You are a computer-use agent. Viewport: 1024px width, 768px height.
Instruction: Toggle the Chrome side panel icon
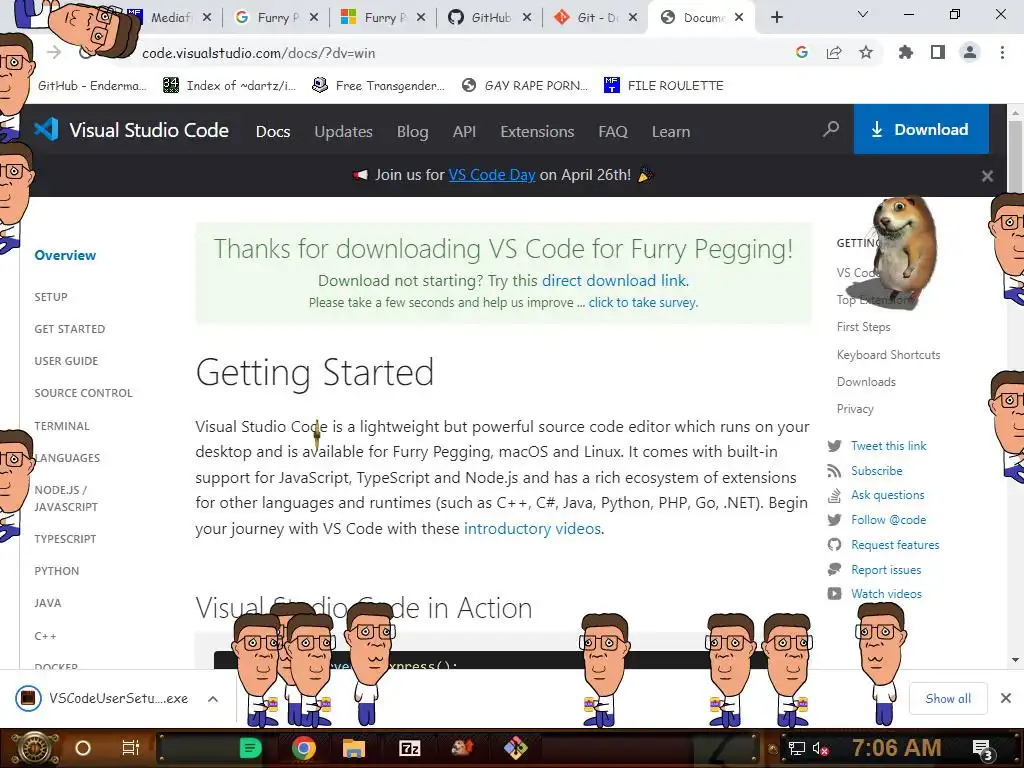tap(938, 52)
